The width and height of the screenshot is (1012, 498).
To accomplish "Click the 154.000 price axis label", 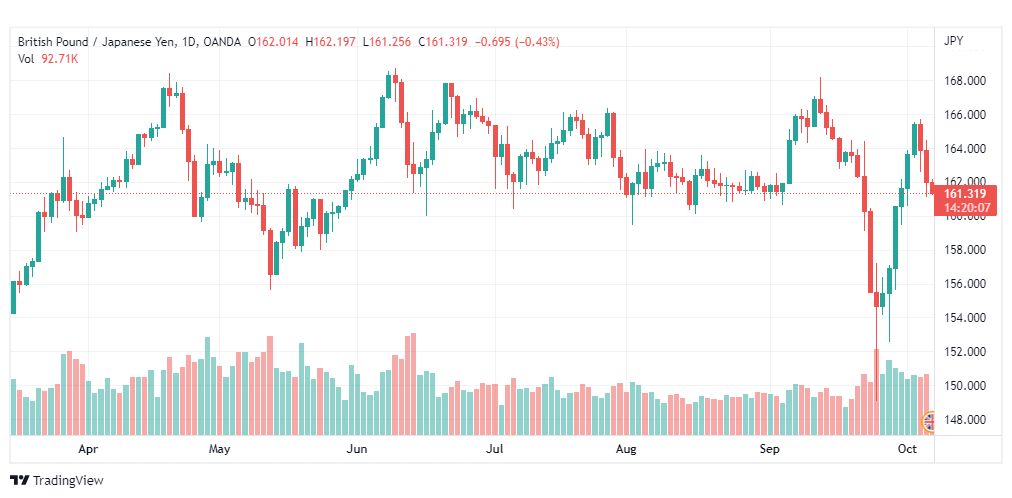I will [964, 318].
